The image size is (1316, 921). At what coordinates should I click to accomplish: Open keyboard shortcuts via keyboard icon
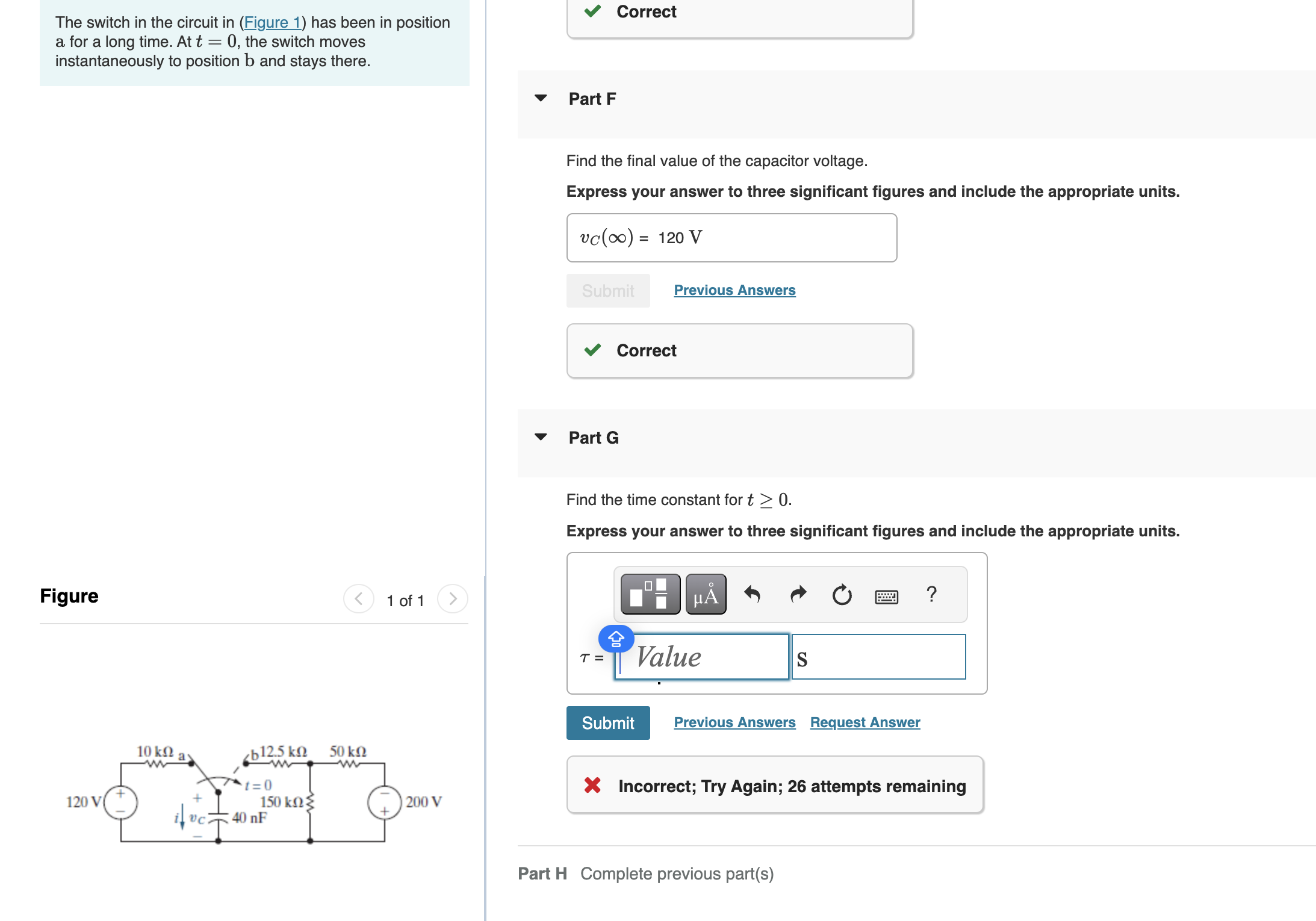pos(887,596)
